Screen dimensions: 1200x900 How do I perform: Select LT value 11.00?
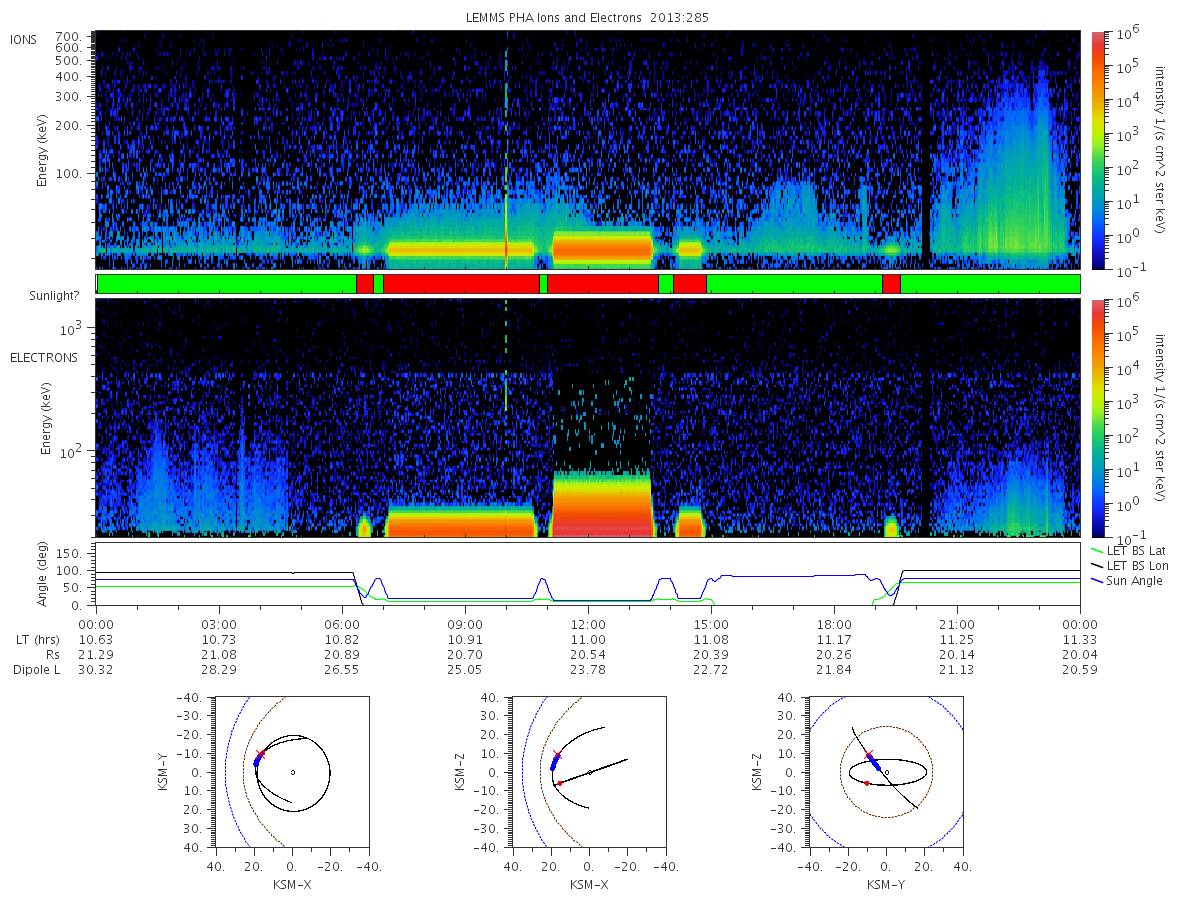pyautogui.click(x=588, y=638)
